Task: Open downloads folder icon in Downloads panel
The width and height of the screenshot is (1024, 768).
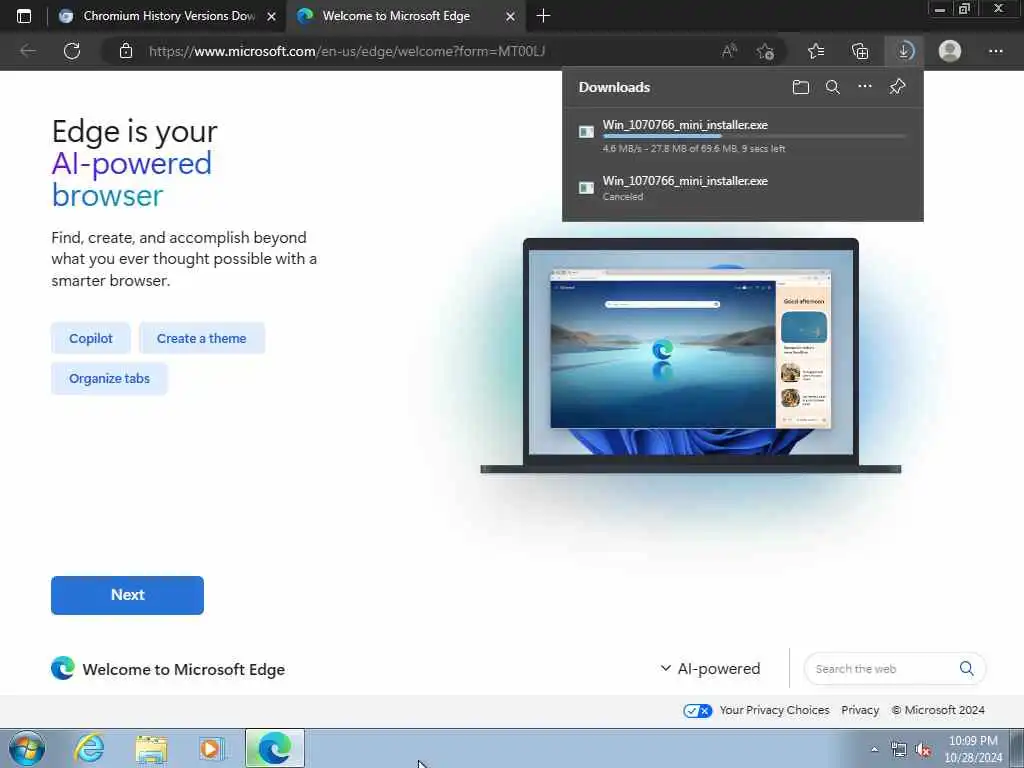Action: [801, 87]
